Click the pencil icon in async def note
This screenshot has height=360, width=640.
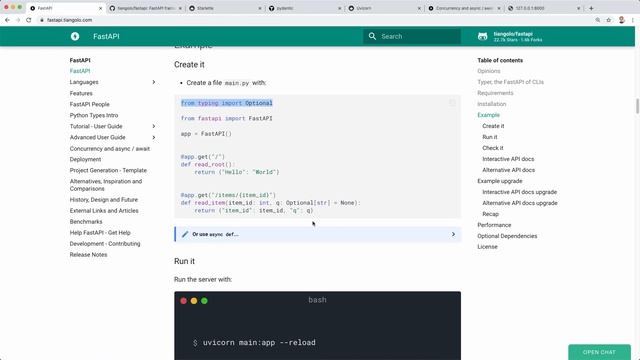185,234
